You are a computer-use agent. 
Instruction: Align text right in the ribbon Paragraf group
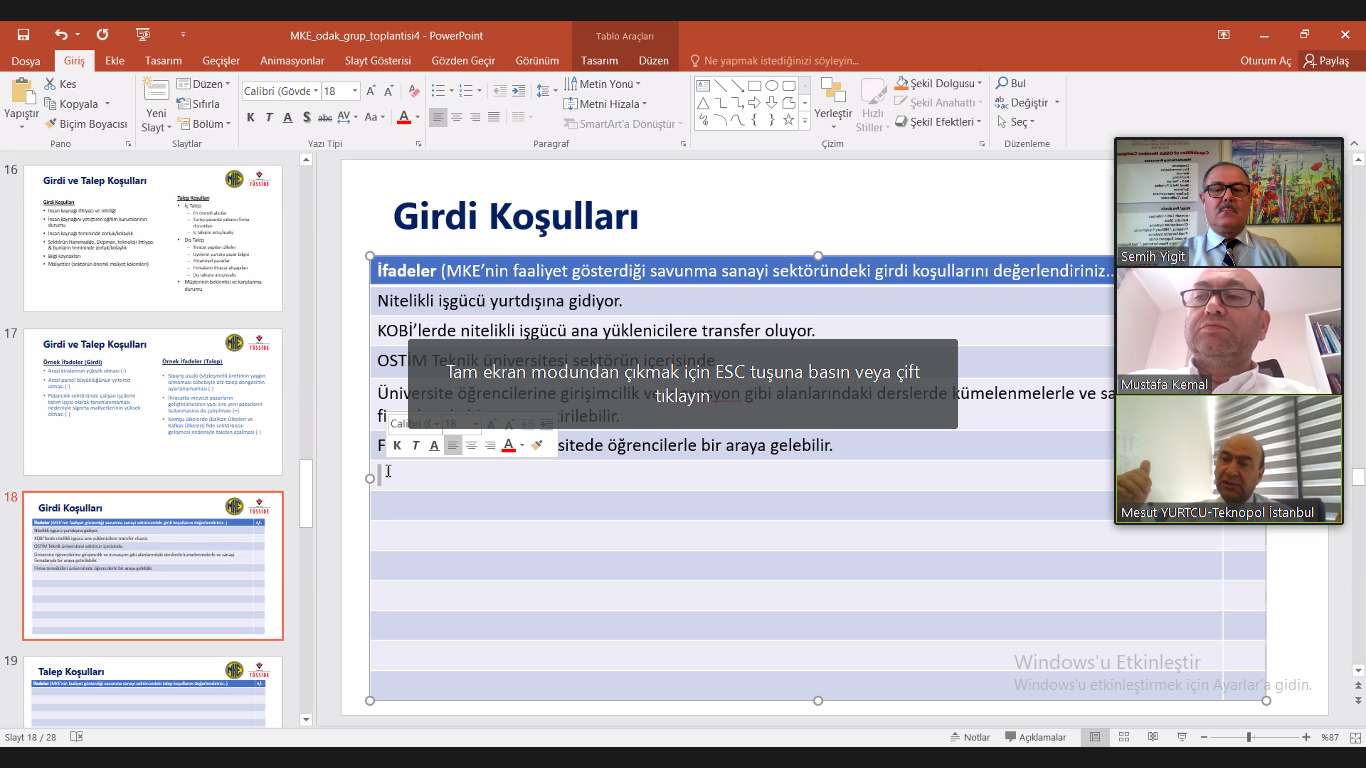coord(475,118)
